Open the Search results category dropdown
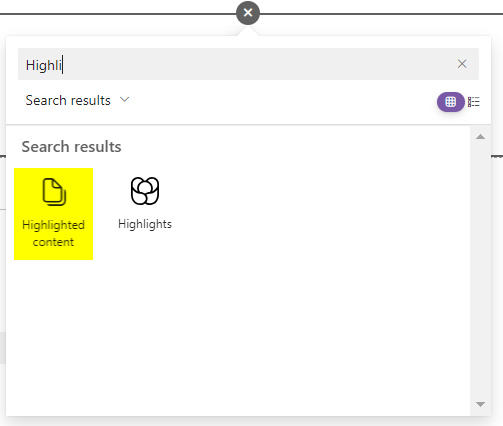503x426 pixels. click(x=77, y=100)
